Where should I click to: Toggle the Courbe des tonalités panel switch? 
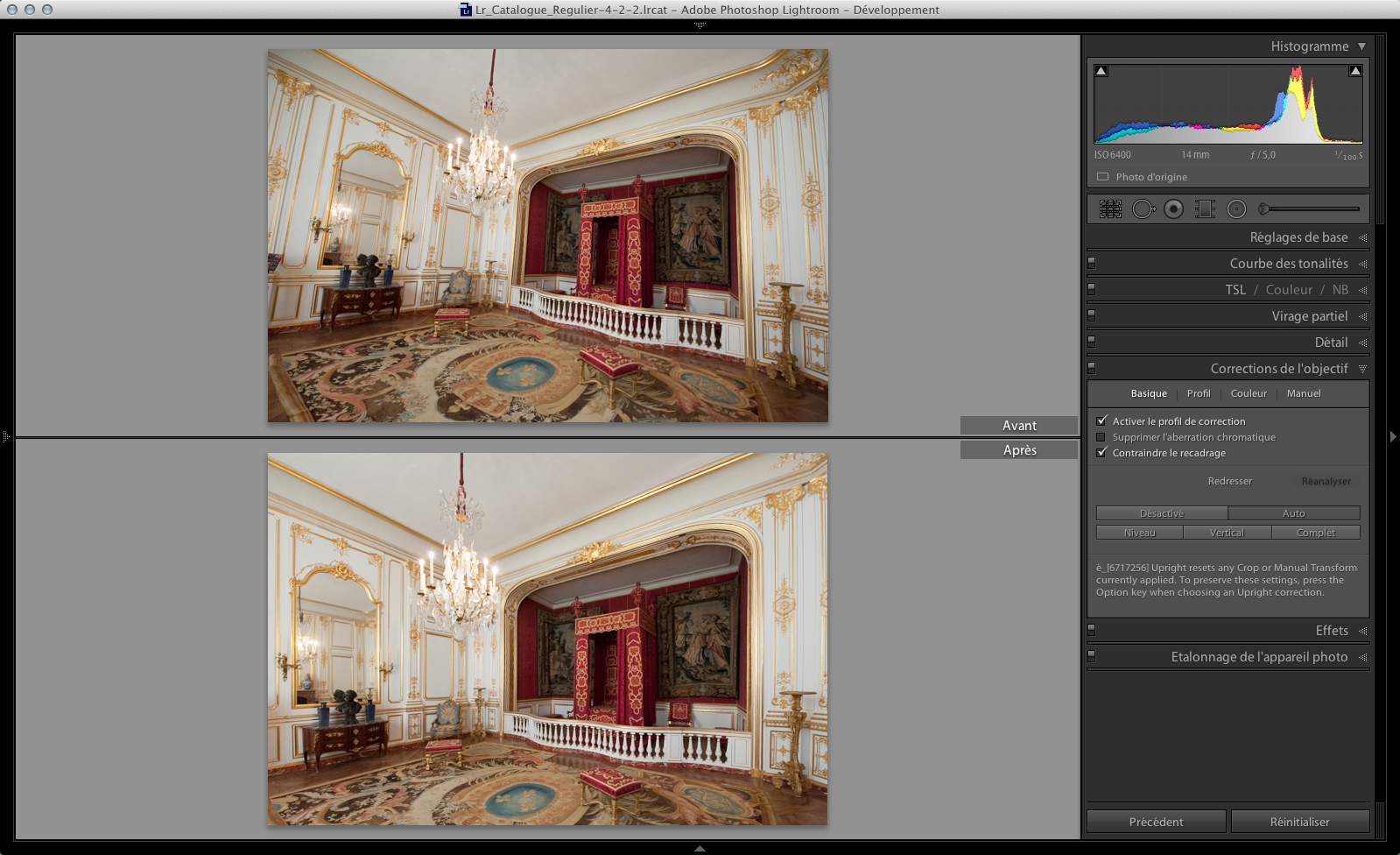(1092, 263)
